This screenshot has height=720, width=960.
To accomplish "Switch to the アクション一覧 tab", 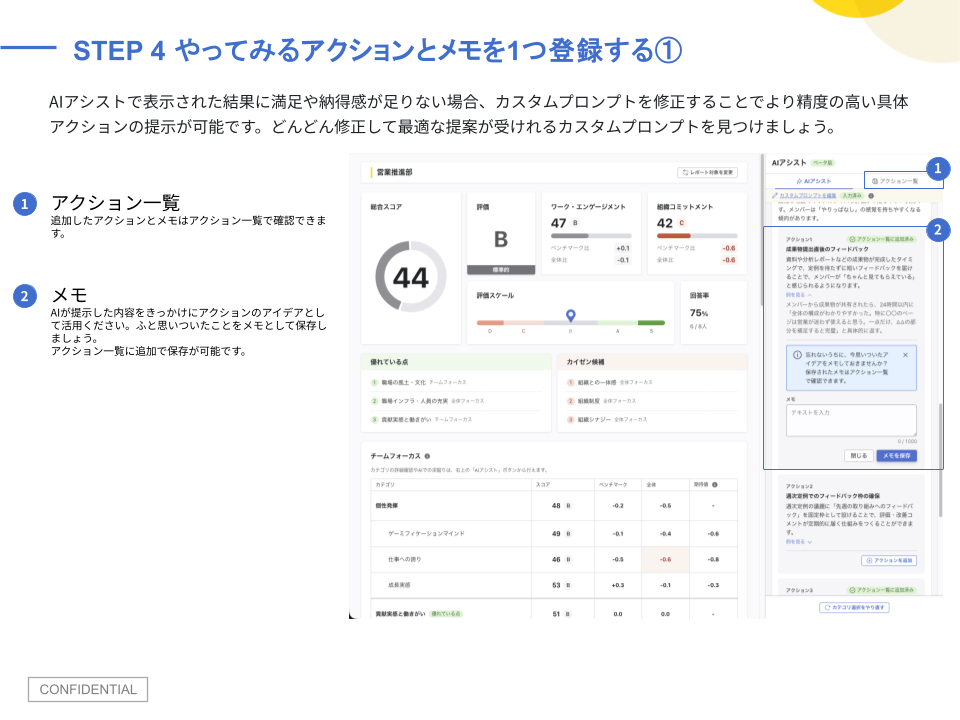I will [x=895, y=181].
